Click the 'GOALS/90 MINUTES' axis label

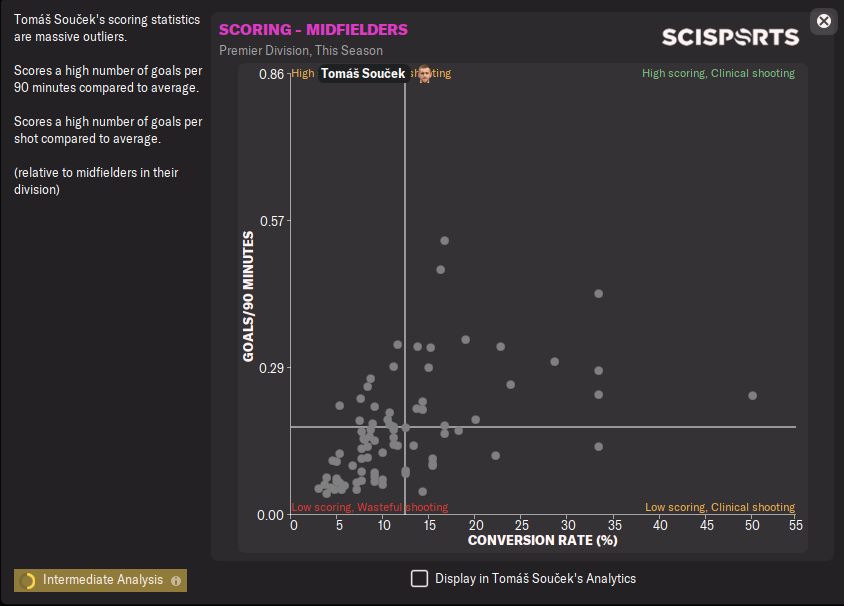(248, 297)
